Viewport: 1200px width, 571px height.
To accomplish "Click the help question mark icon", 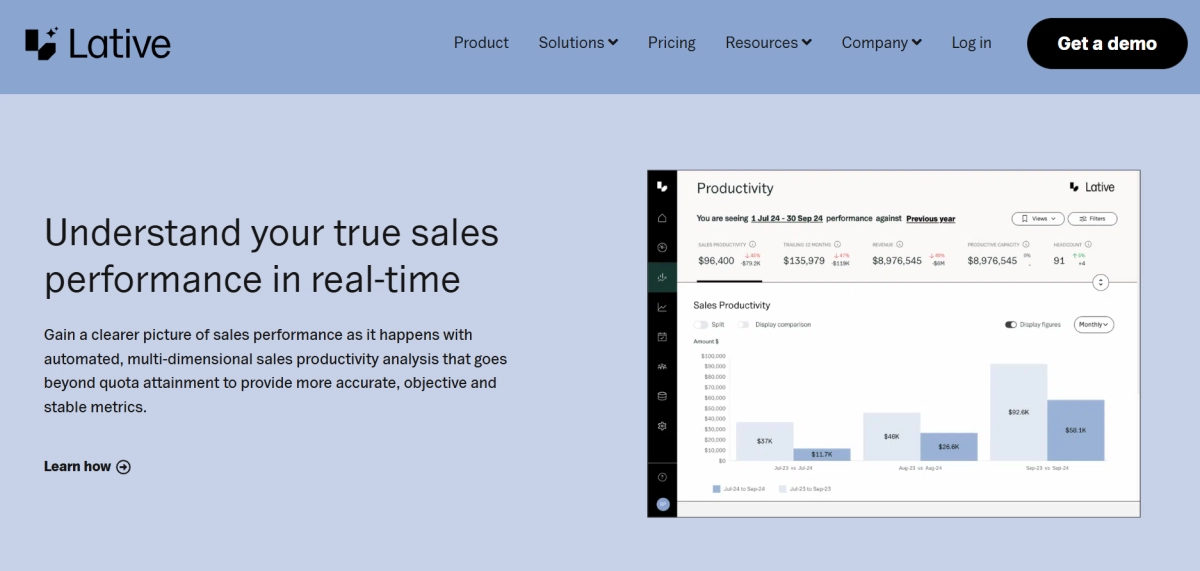I will pyautogui.click(x=662, y=477).
